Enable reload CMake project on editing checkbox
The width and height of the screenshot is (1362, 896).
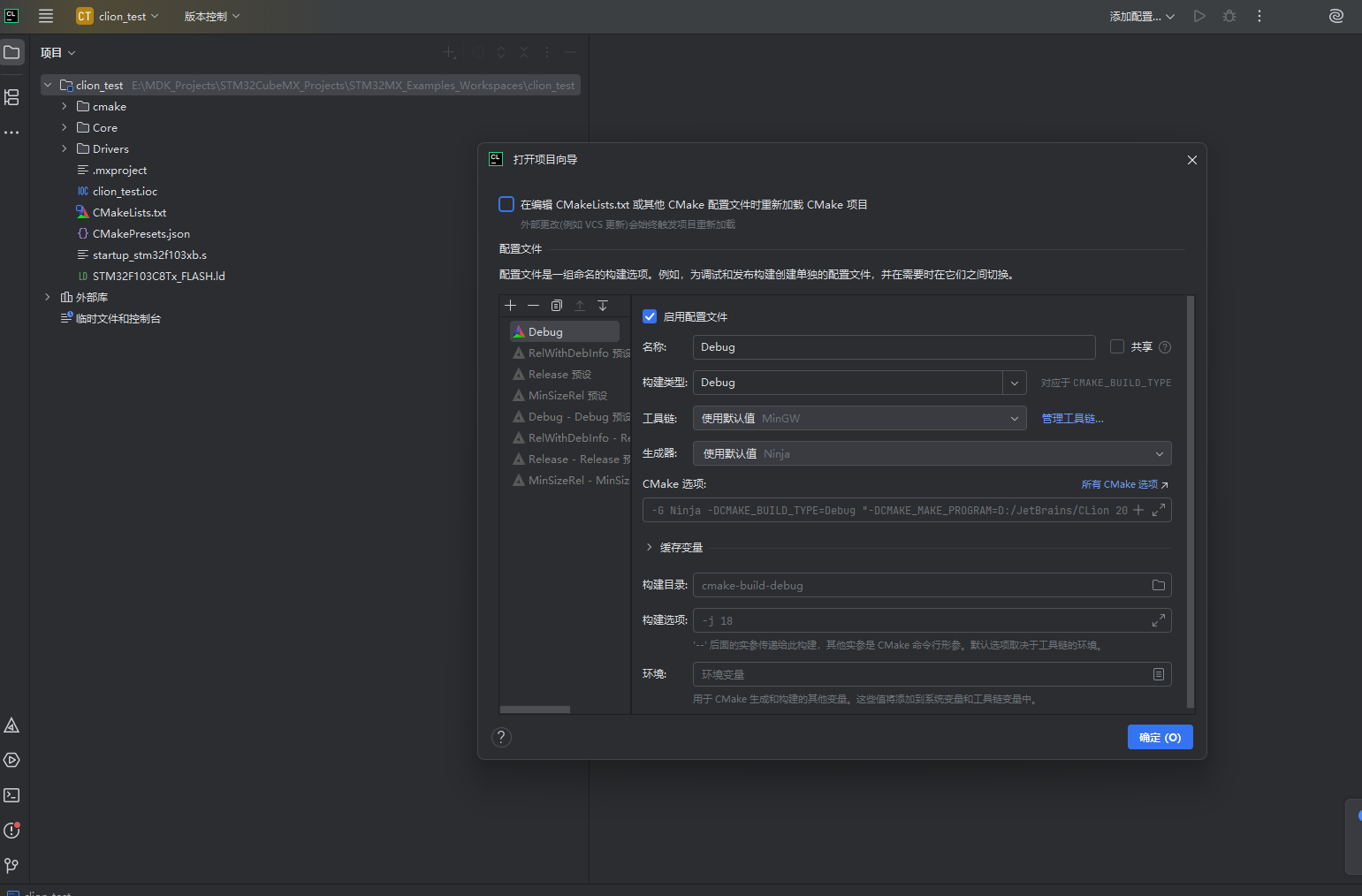506,204
